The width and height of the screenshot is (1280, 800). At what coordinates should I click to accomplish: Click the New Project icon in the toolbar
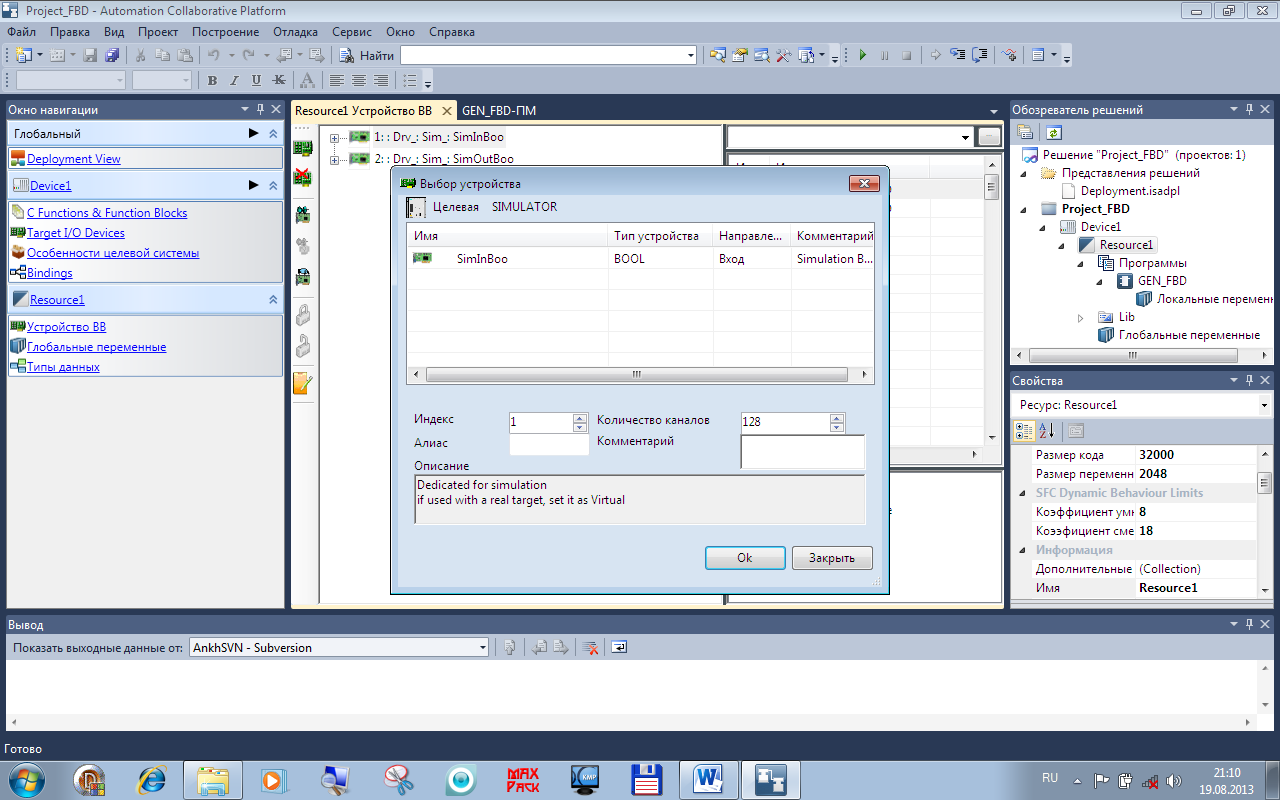click(x=22, y=56)
